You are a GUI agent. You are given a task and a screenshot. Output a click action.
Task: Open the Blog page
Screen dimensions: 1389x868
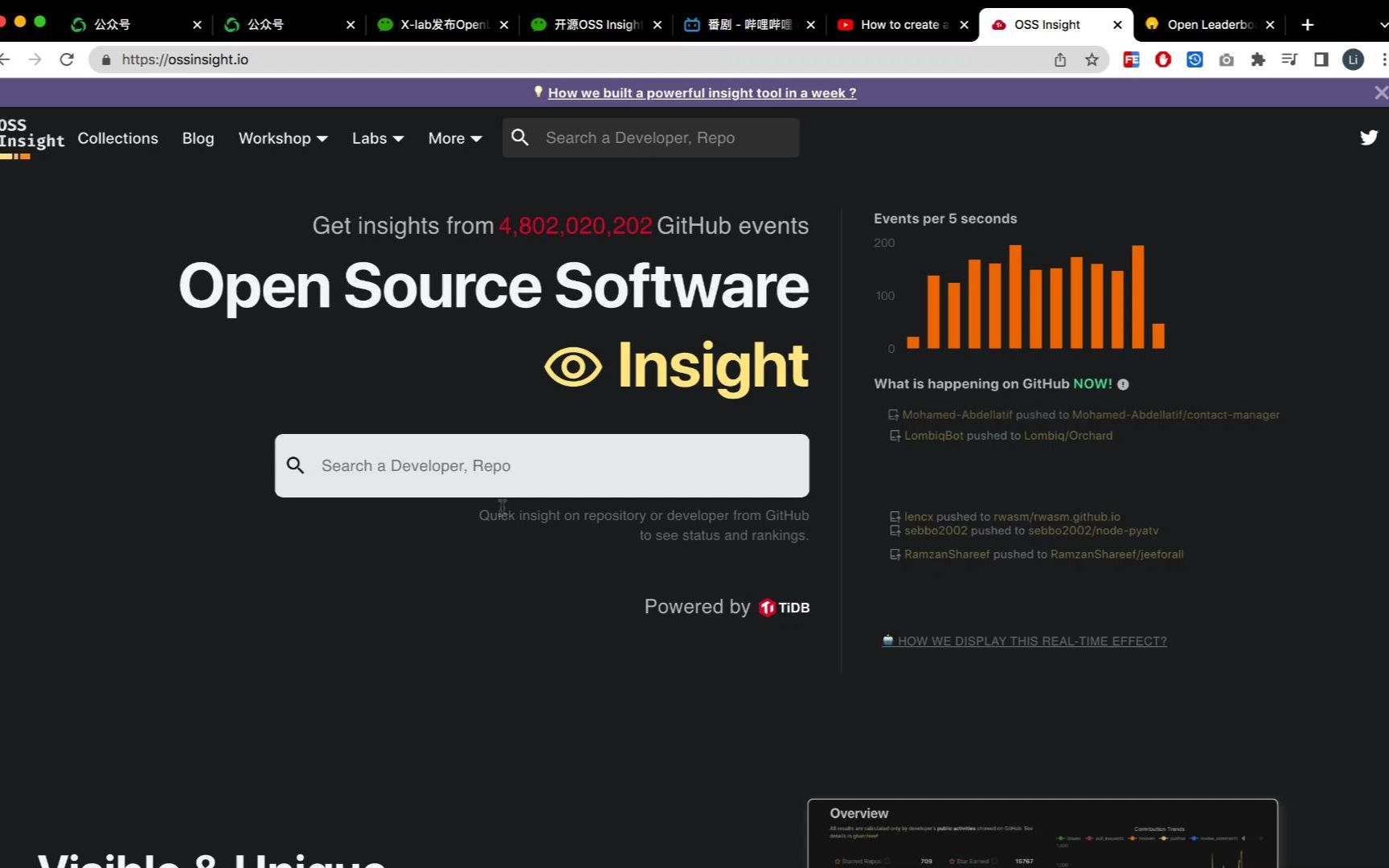click(198, 138)
